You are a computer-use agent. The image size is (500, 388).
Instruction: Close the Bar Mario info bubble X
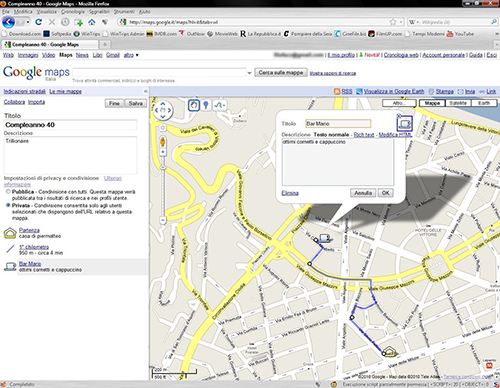click(x=399, y=115)
